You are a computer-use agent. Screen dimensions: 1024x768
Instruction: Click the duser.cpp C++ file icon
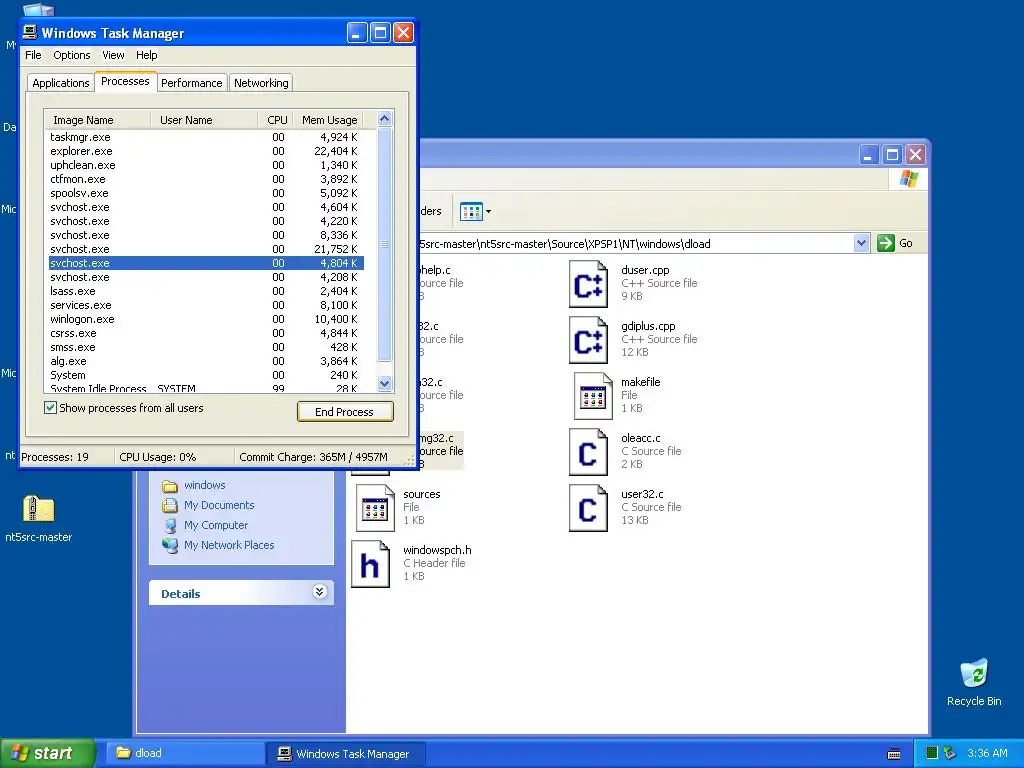coord(588,283)
